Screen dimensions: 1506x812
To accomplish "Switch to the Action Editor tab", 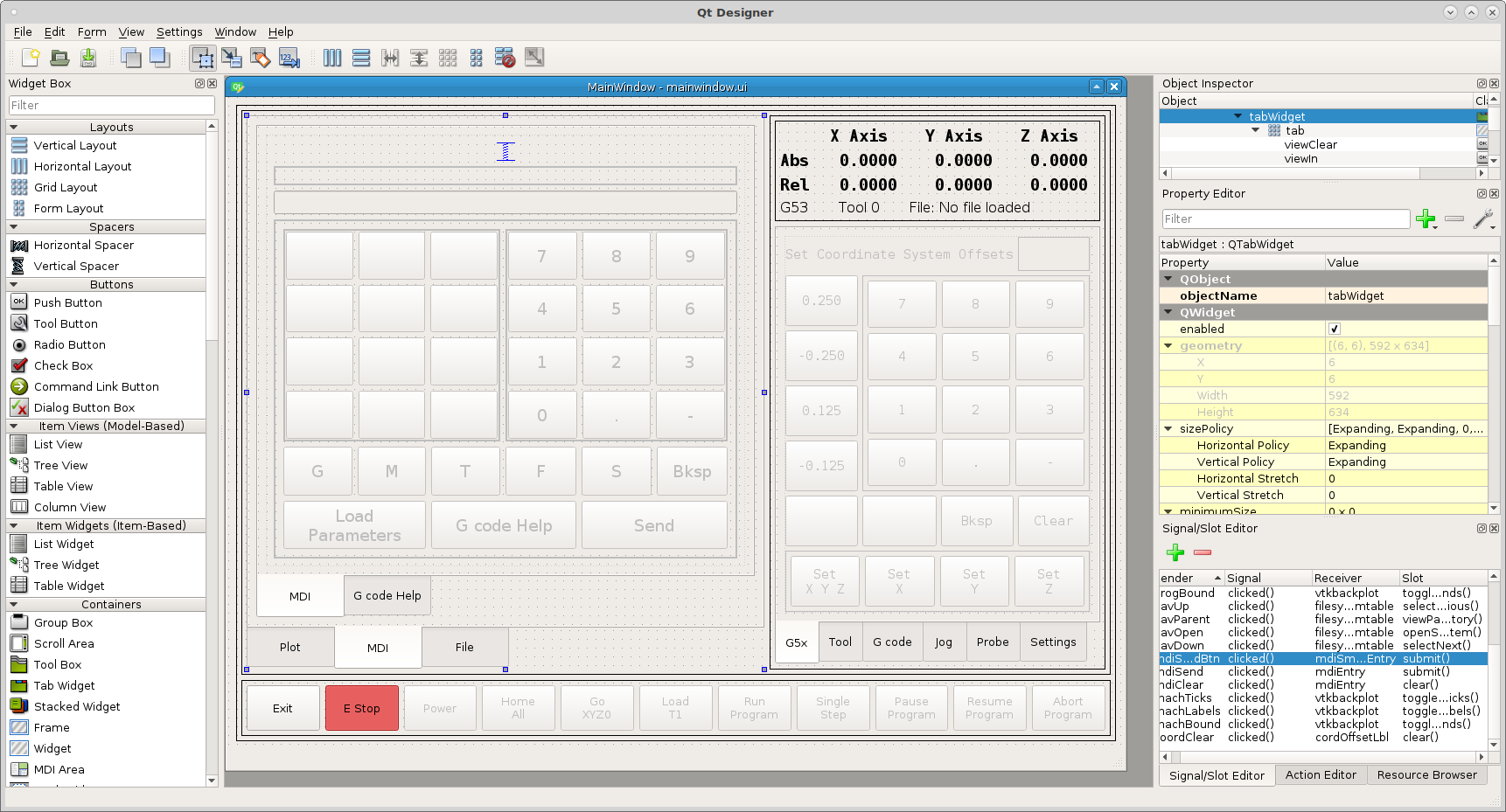I will pyautogui.click(x=1321, y=774).
